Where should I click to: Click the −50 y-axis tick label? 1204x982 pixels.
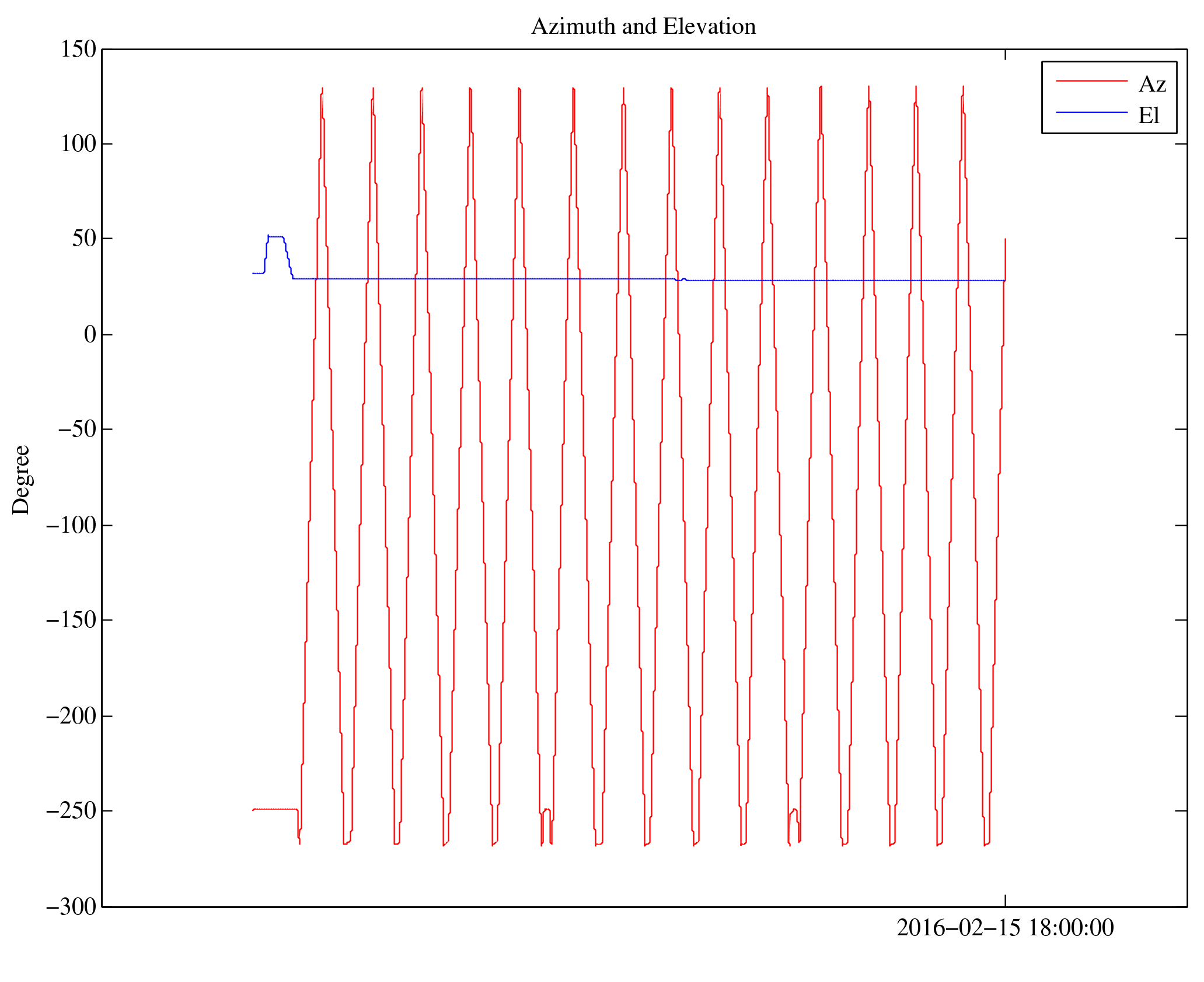coord(76,429)
